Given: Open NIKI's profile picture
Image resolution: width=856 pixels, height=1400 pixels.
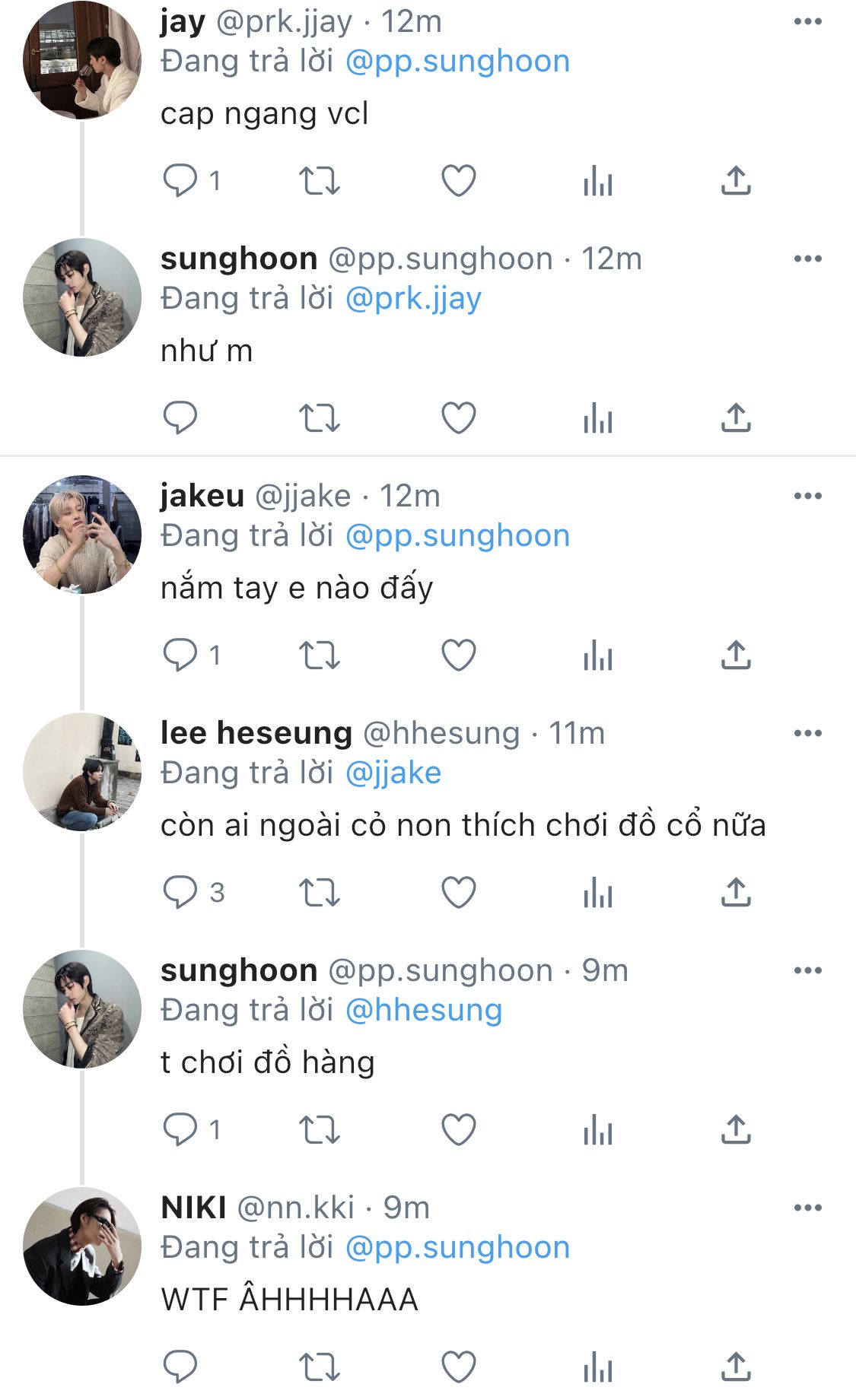Looking at the screenshot, I should [82, 1246].
